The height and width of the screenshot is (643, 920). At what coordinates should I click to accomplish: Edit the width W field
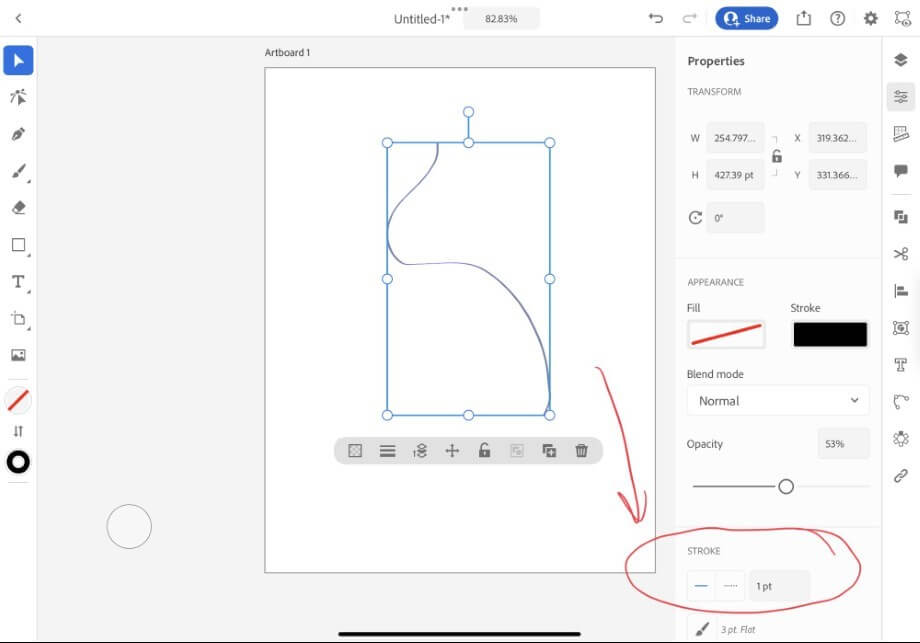pos(735,138)
